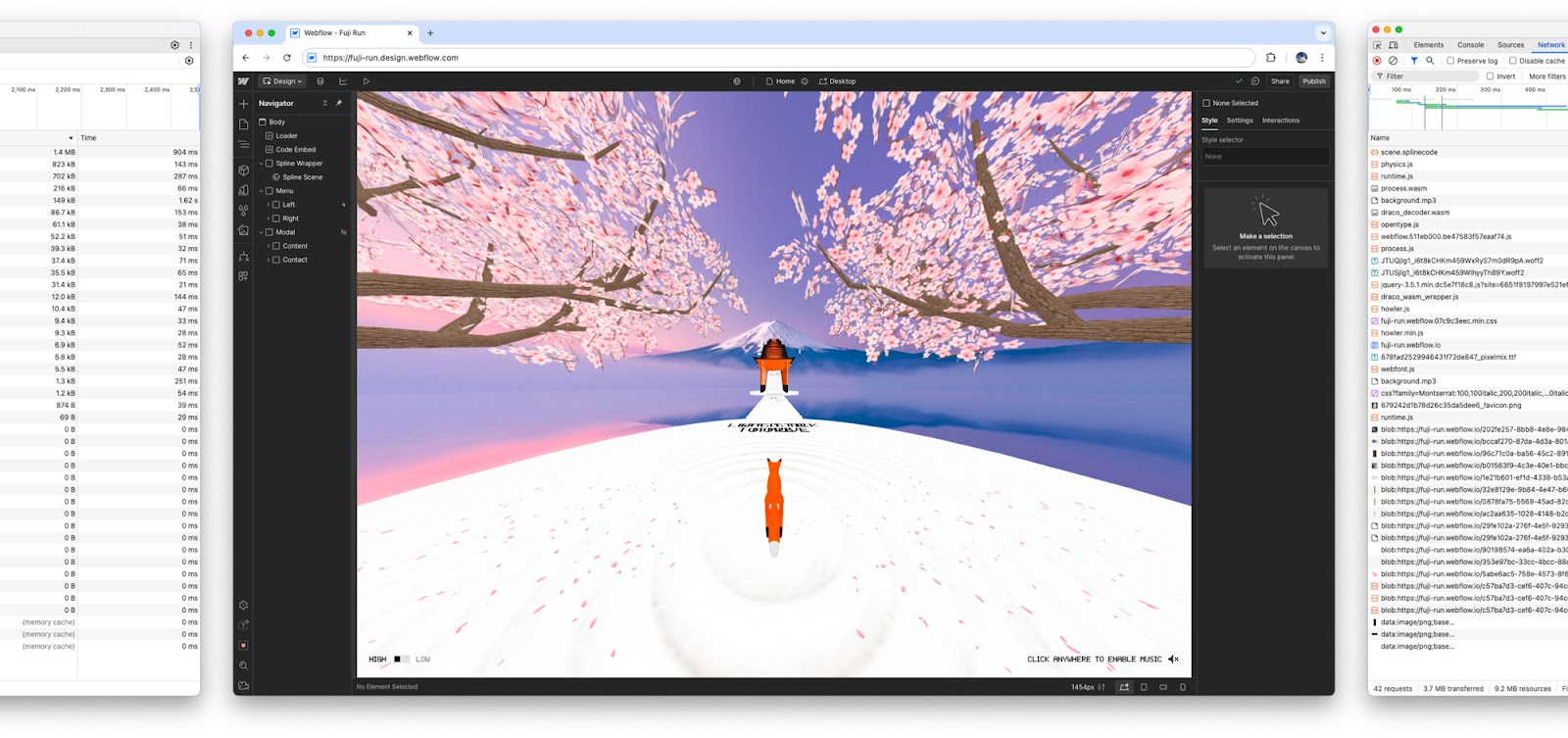1568x738 pixels.
Task: Open a new browser tab with plus
Action: coord(430,32)
